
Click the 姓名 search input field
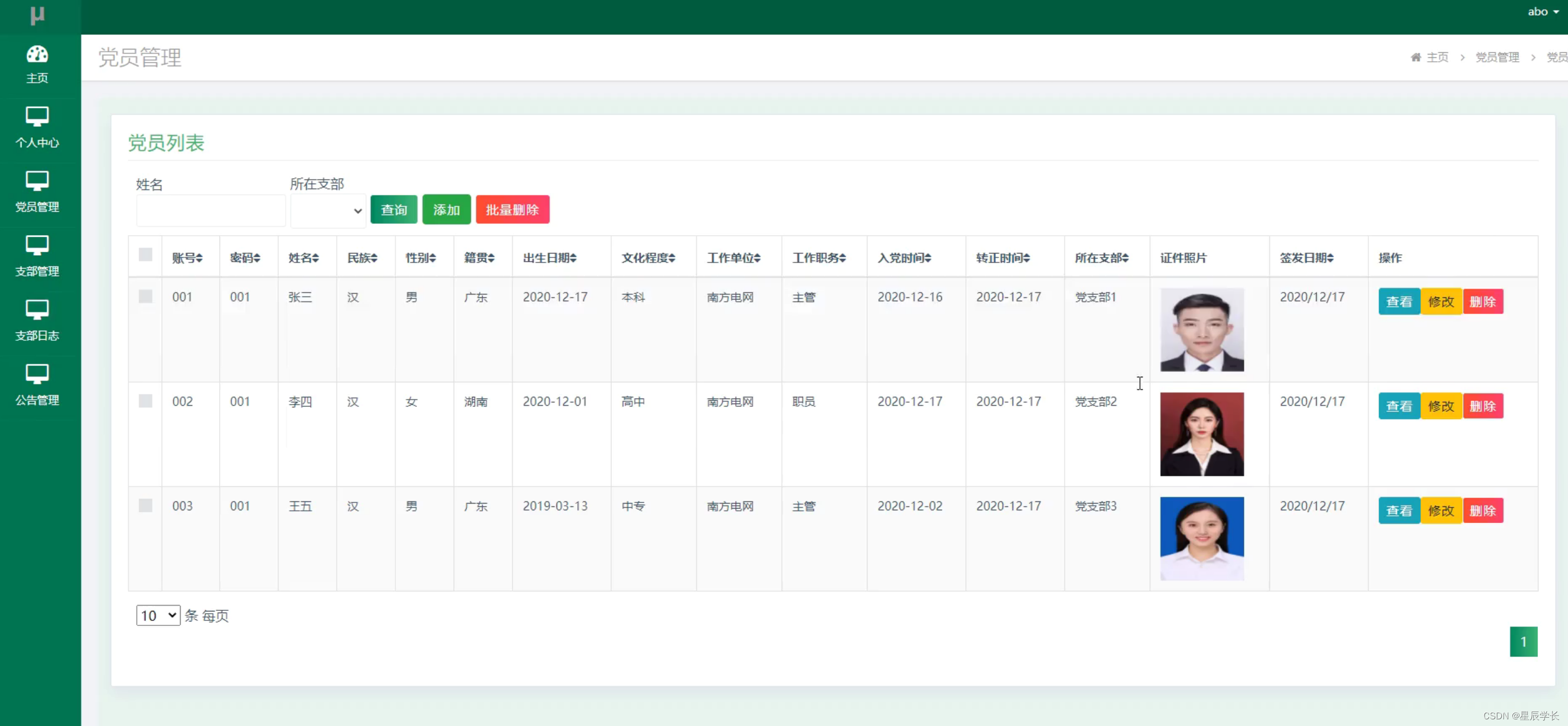click(x=211, y=211)
